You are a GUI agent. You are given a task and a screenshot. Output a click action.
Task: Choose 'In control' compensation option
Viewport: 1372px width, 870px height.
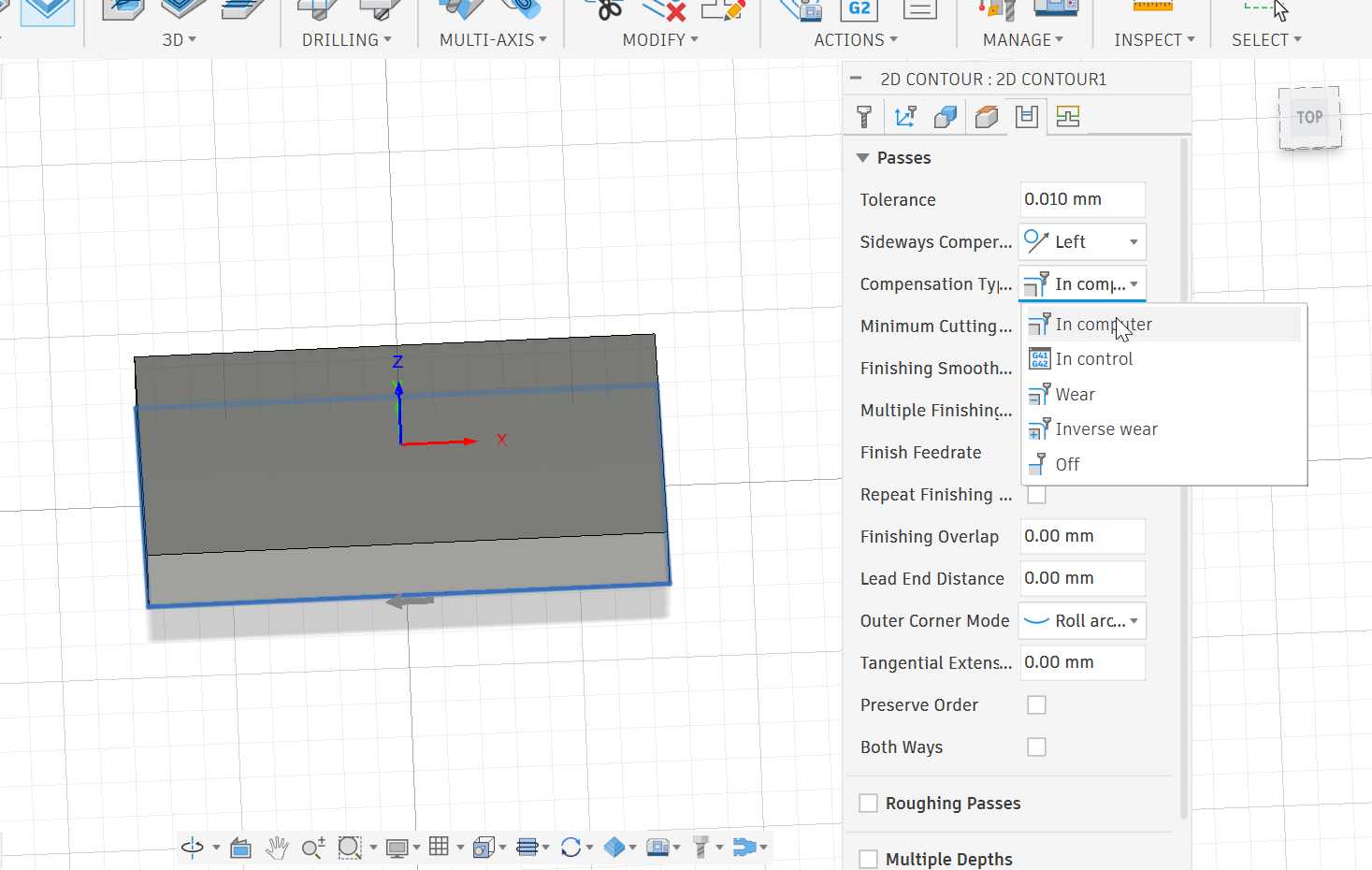click(1163, 359)
